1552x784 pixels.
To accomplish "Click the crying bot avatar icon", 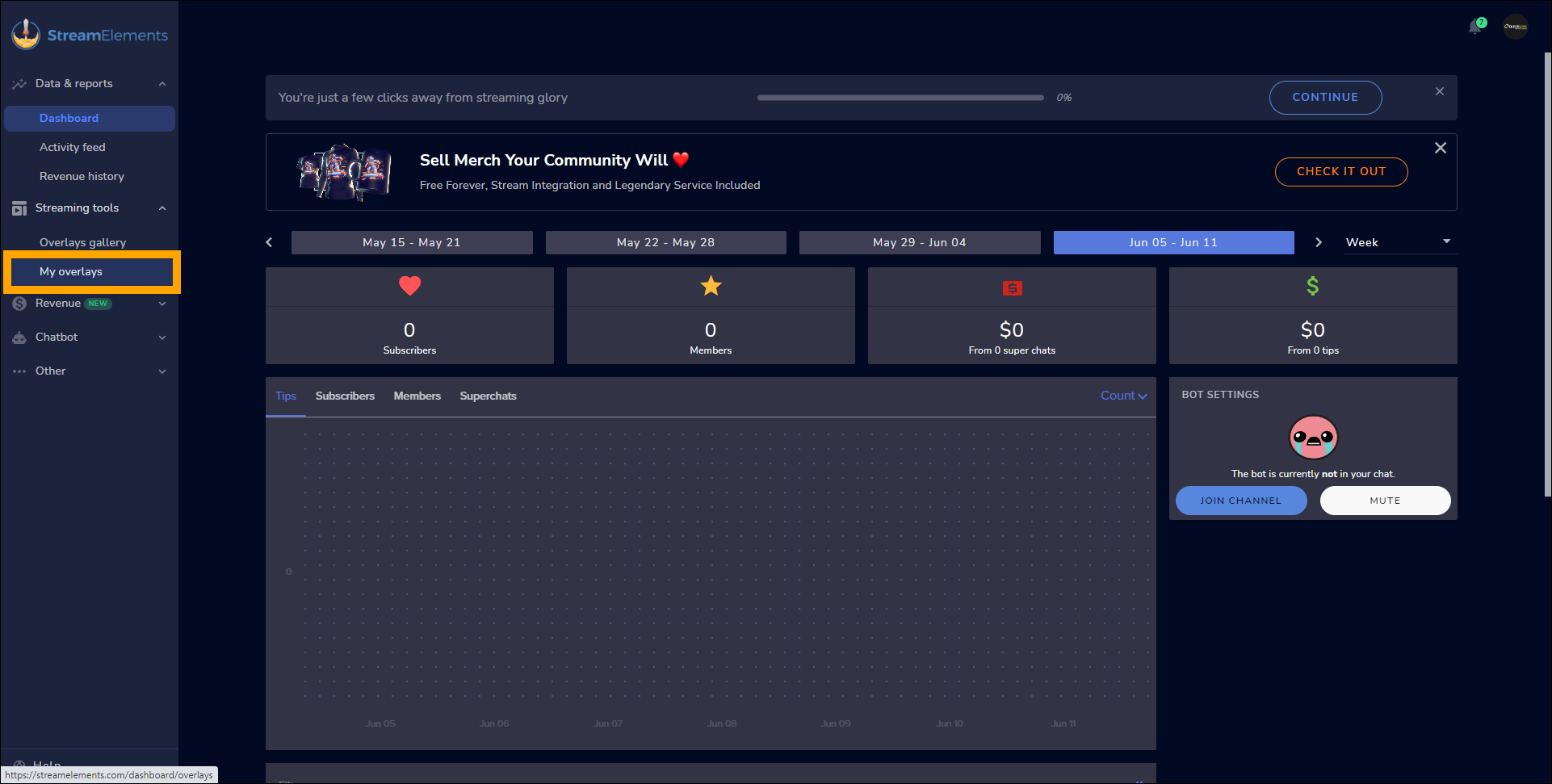I will coord(1313,438).
